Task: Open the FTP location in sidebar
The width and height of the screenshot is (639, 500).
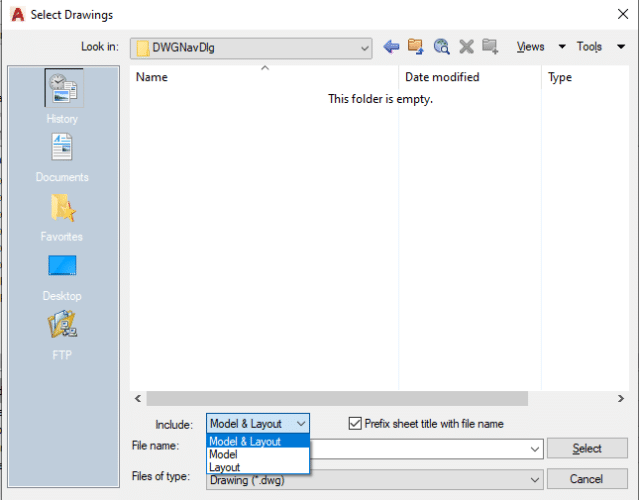Action: pos(62,335)
